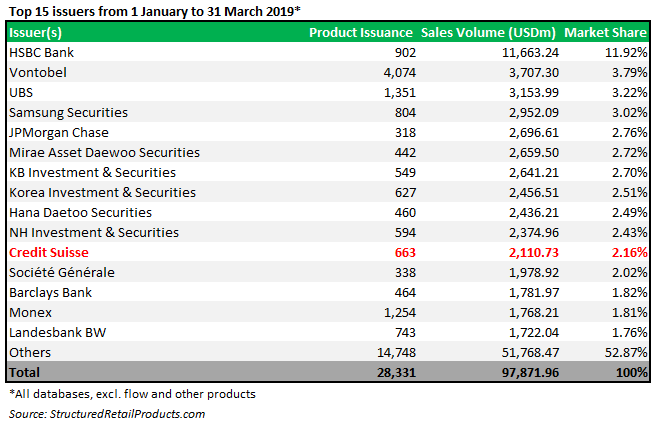Viewport: 657px width, 423px height.
Task: Select HSBC sales volume '11,663.24'
Action: coord(530,53)
